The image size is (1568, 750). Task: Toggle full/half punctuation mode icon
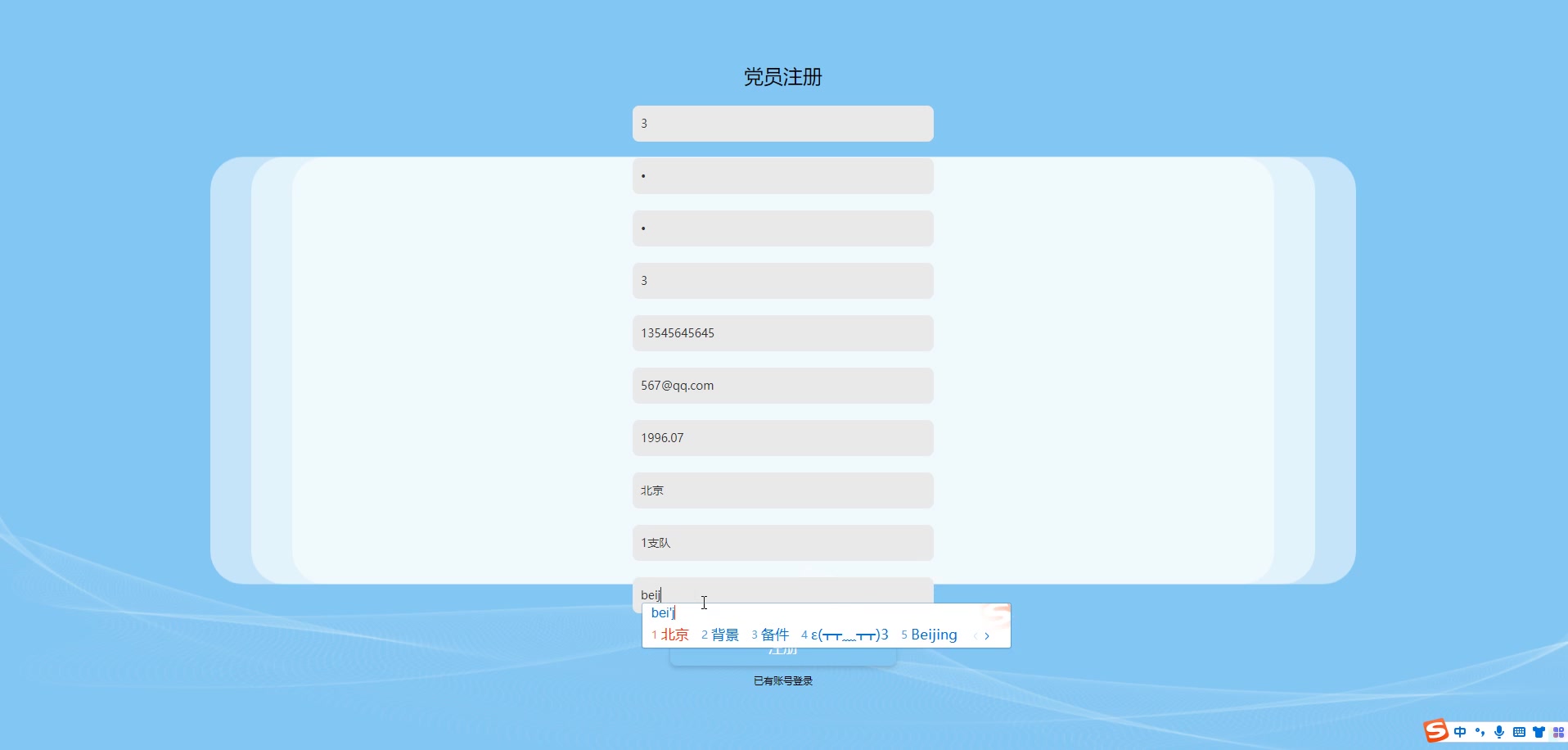1480,731
